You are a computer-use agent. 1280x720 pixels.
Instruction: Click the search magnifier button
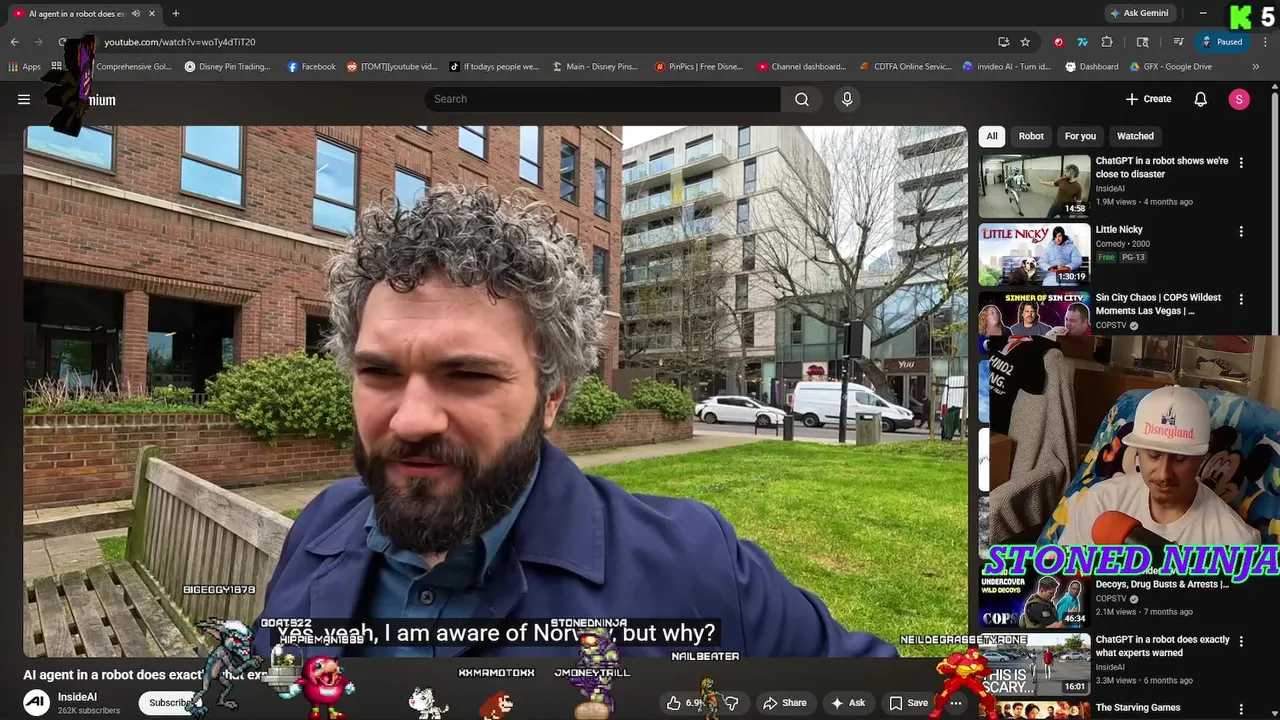801,99
